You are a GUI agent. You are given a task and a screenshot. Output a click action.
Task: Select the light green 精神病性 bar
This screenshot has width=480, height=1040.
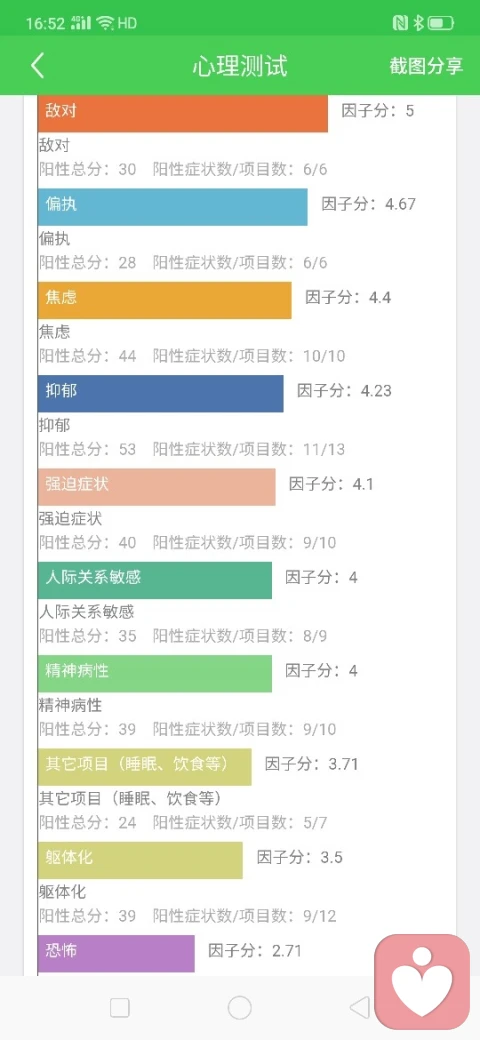point(155,674)
